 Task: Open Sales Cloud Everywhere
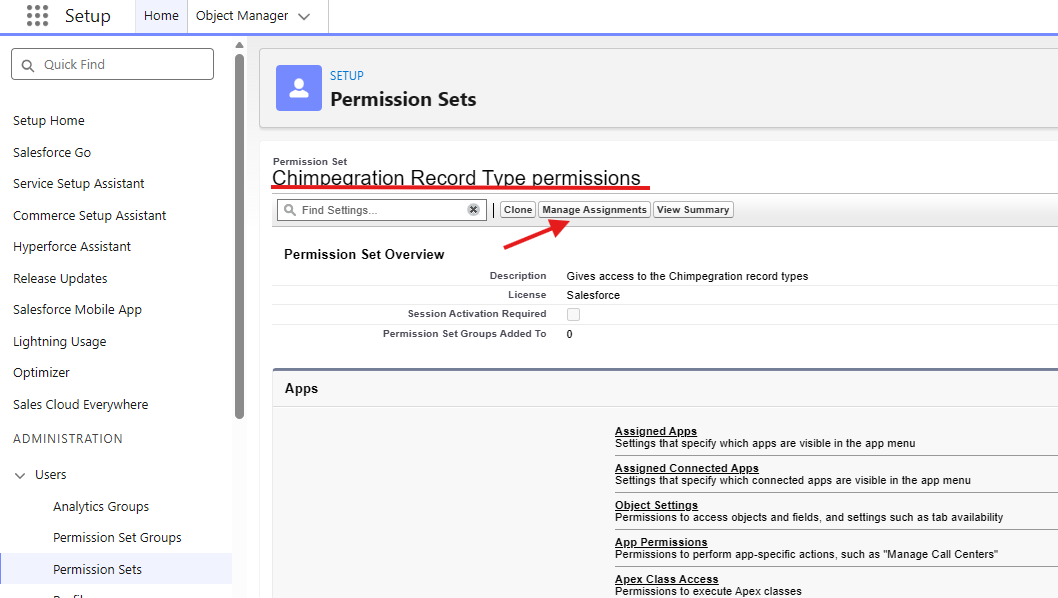click(x=81, y=404)
